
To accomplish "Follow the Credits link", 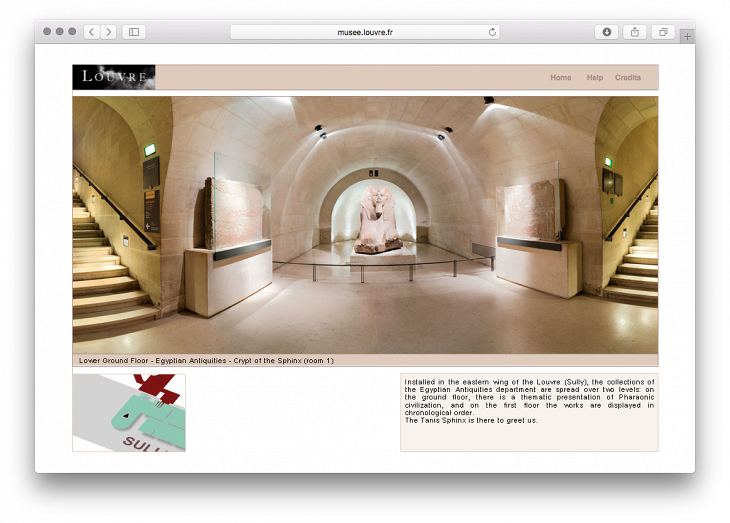I will (x=628, y=78).
